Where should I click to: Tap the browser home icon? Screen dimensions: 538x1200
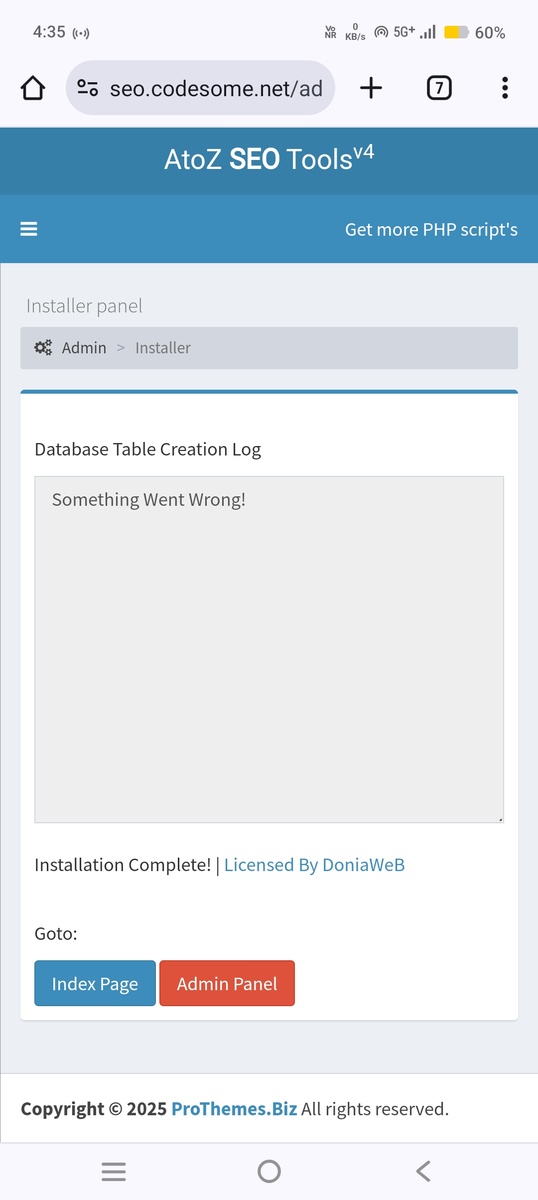coord(33,88)
